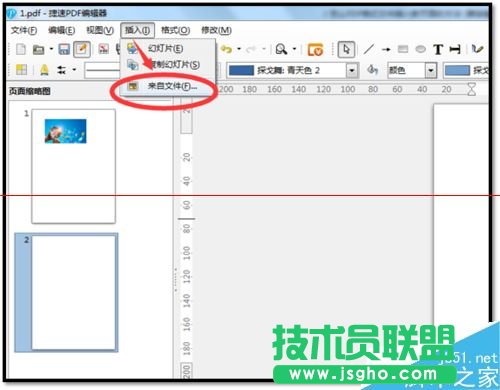
Task: Click the Zoom magnifier icon
Action: click(x=281, y=50)
